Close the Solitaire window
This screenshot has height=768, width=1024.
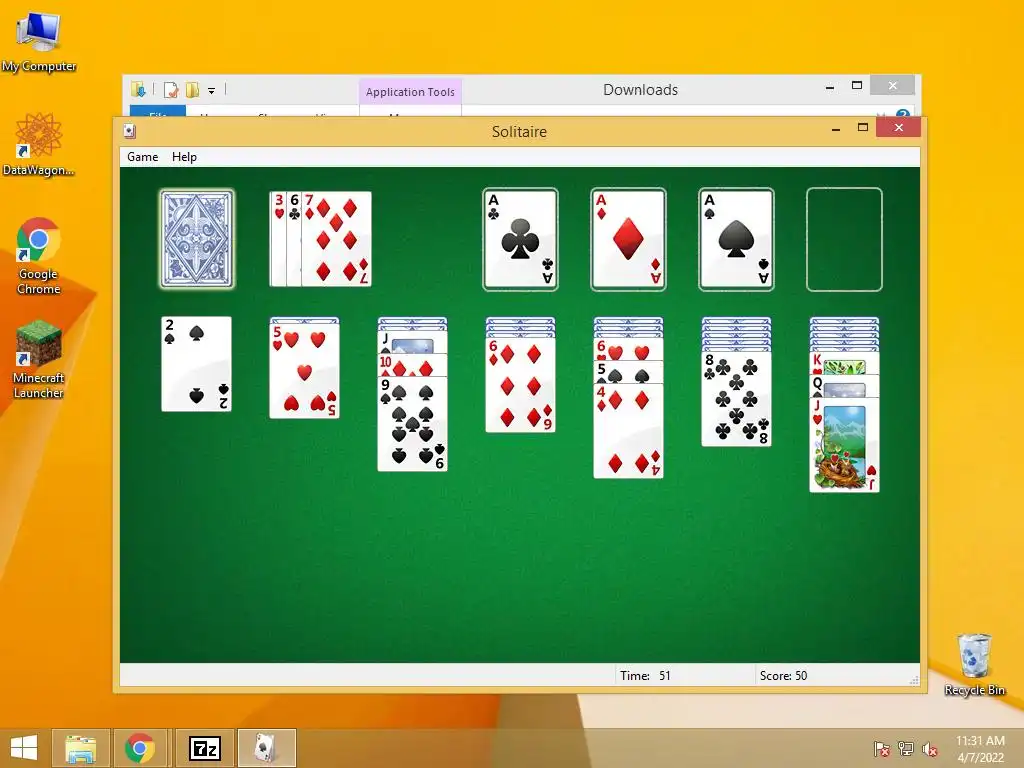coord(899,127)
